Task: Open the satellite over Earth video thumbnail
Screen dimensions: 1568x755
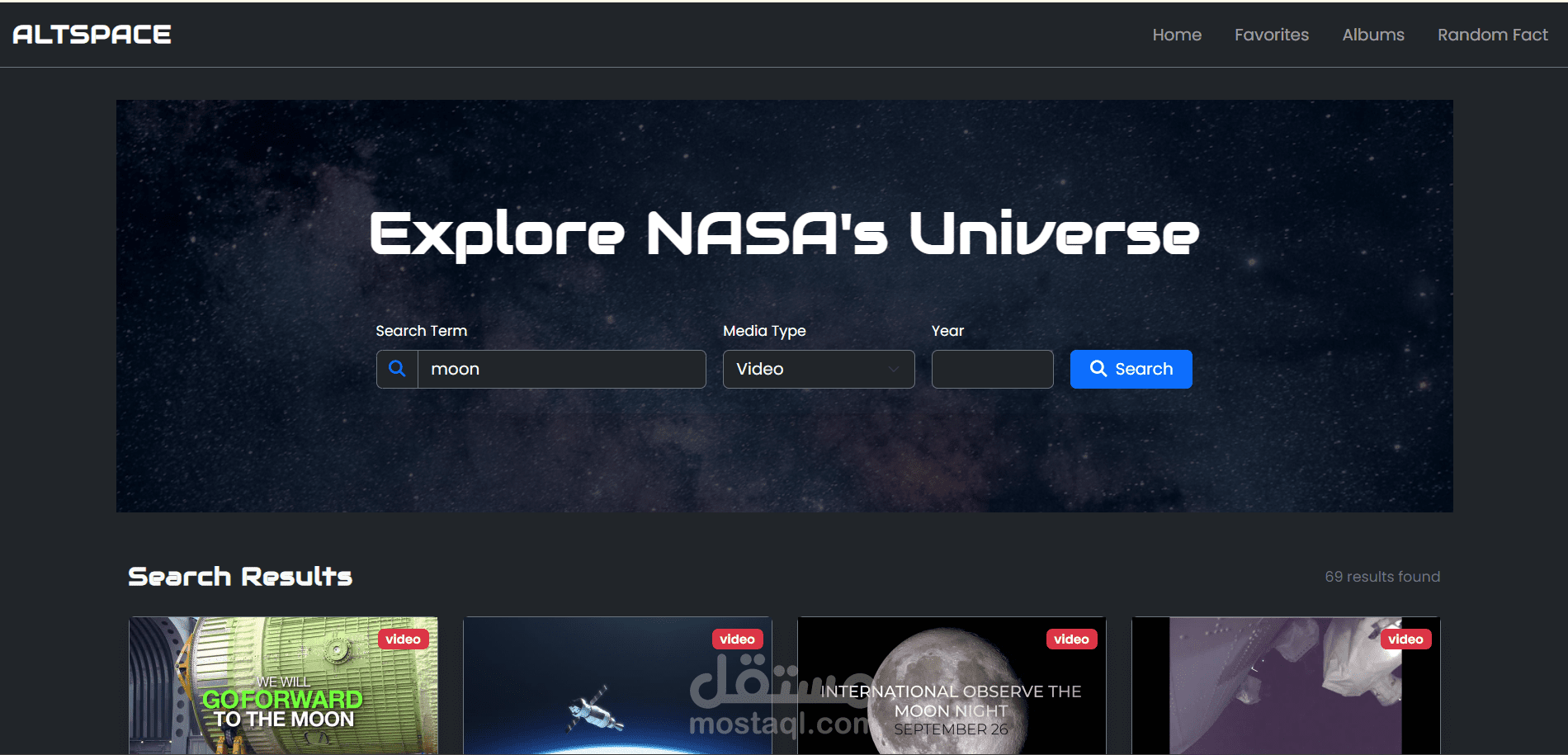Action: [617, 686]
